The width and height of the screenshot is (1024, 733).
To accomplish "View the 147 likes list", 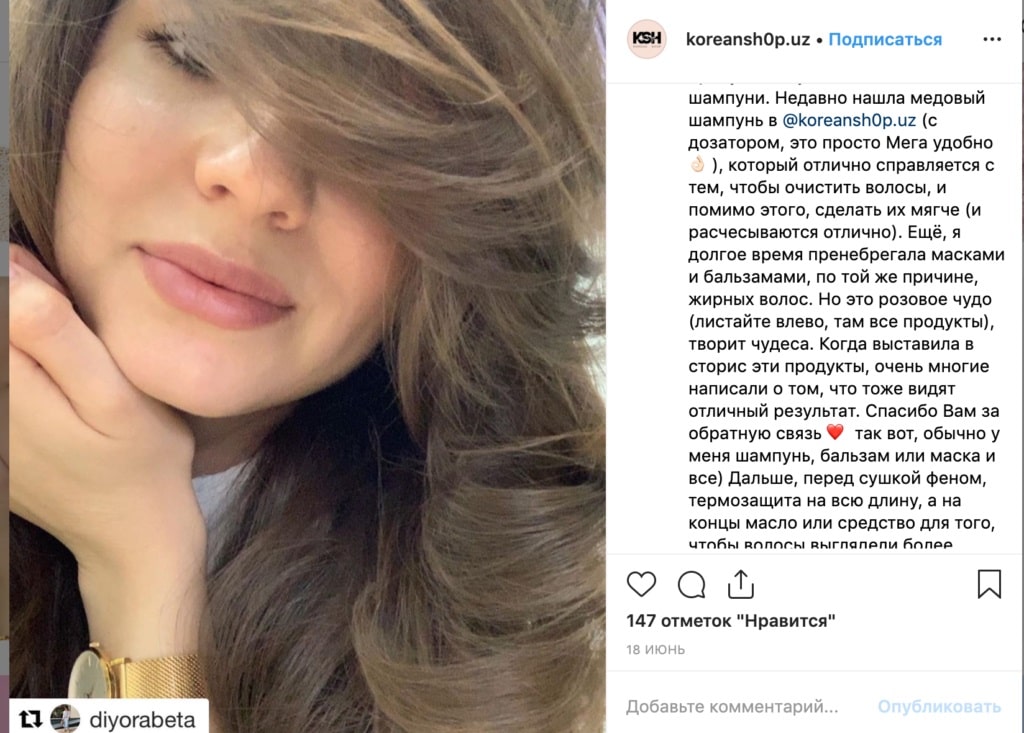I will coord(731,621).
